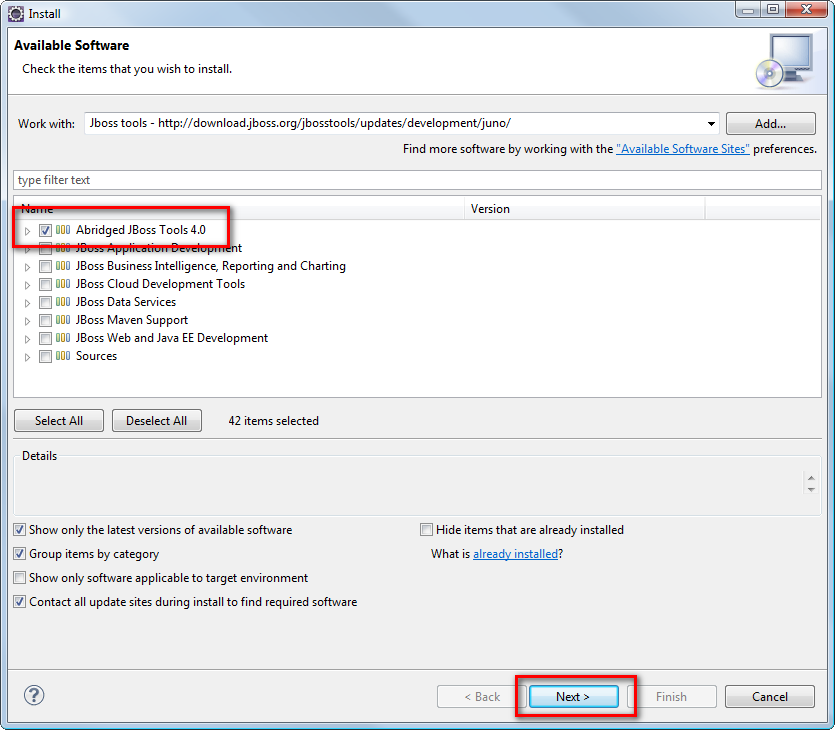Viewport: 835px width, 730px height.
Task: Toggle Group items by category
Action: coord(20,554)
